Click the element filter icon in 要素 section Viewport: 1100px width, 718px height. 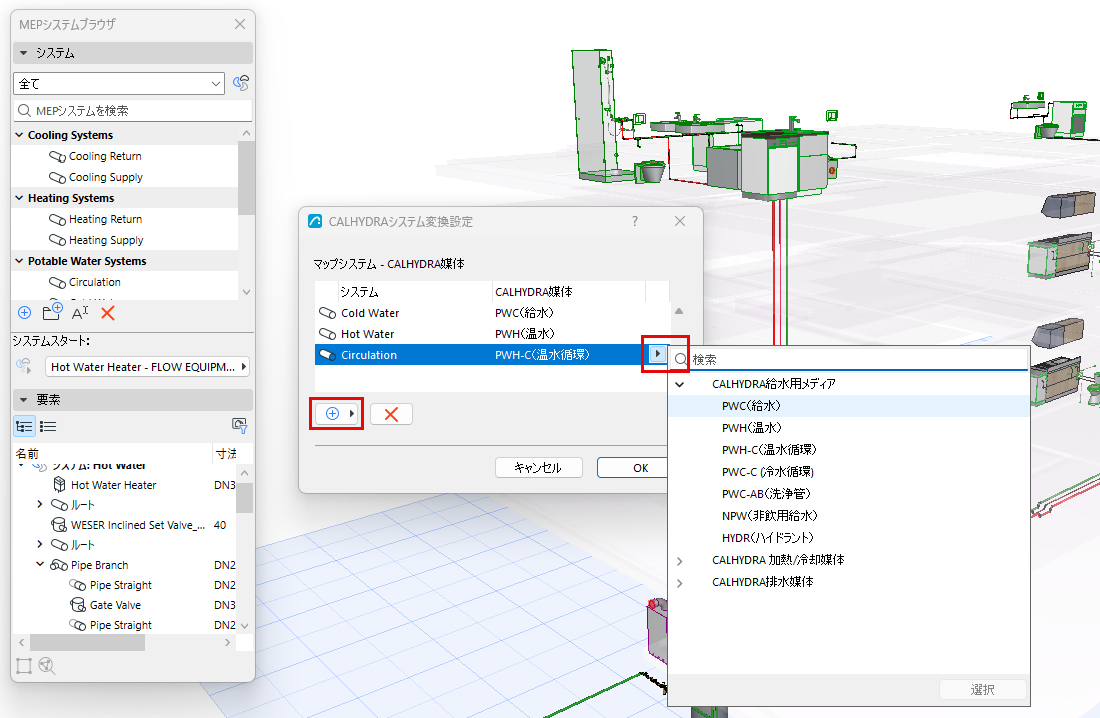pos(239,425)
